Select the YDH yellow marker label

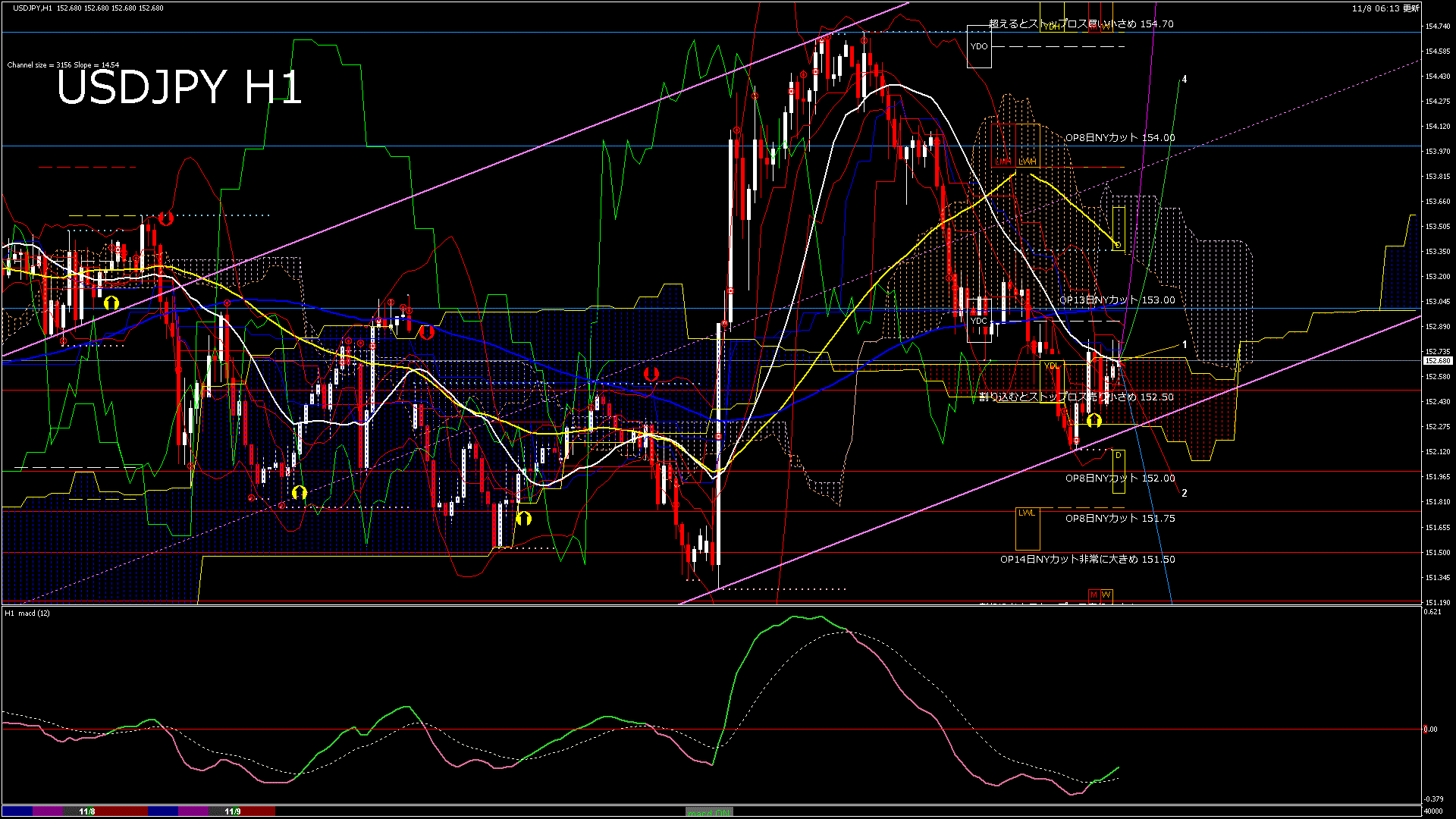tap(1052, 27)
